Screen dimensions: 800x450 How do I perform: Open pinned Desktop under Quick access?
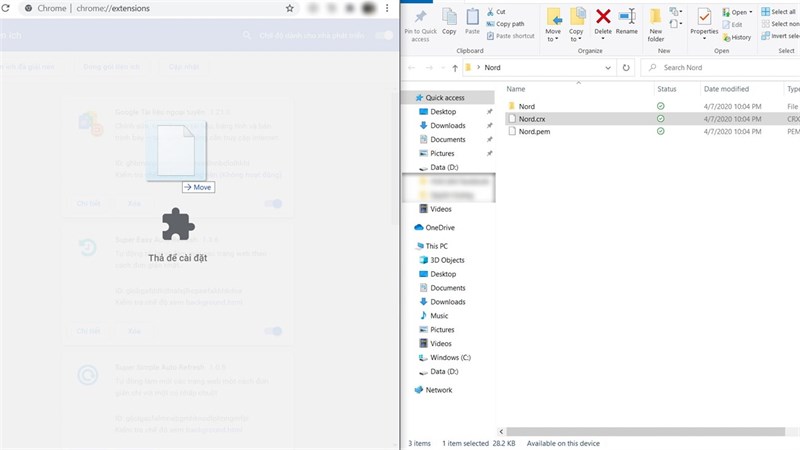(443, 111)
